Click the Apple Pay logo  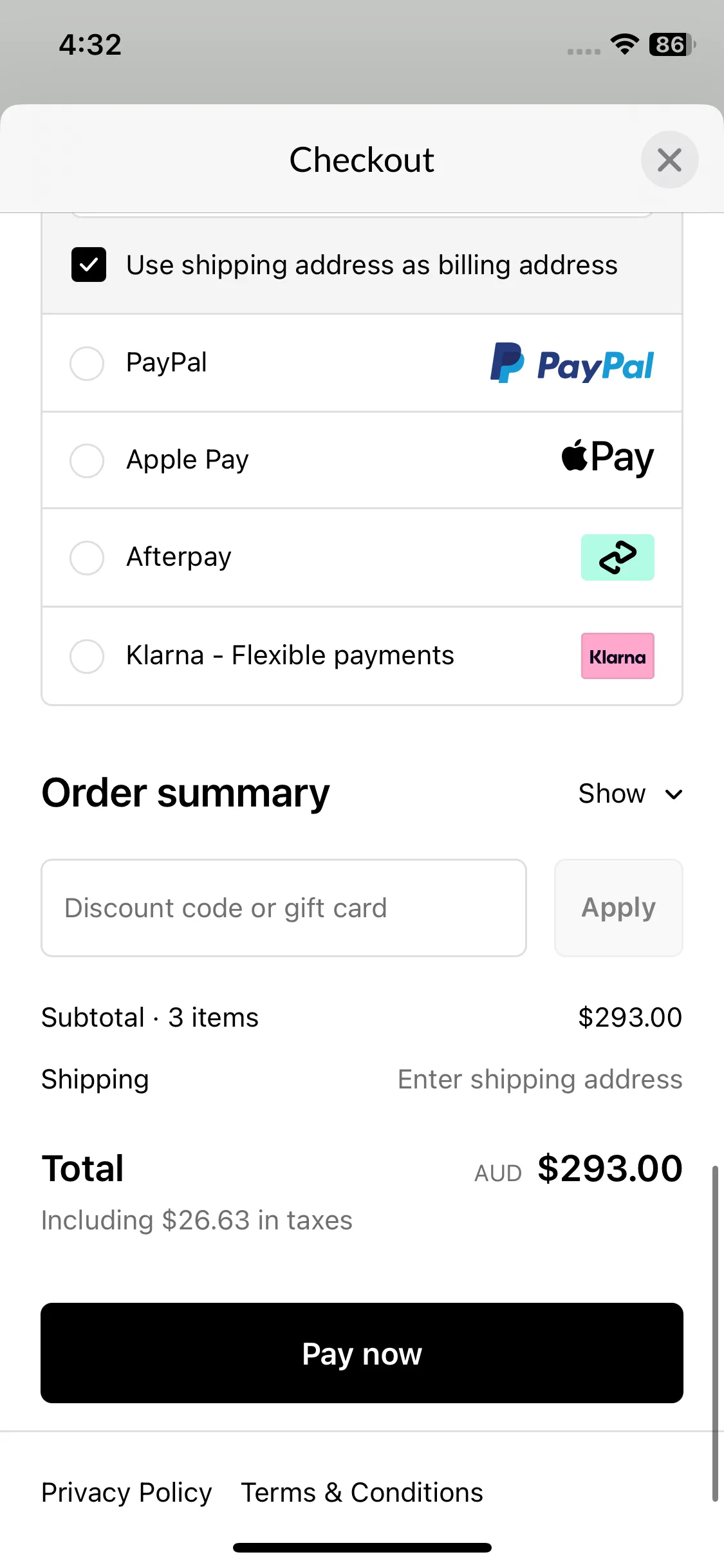608,458
